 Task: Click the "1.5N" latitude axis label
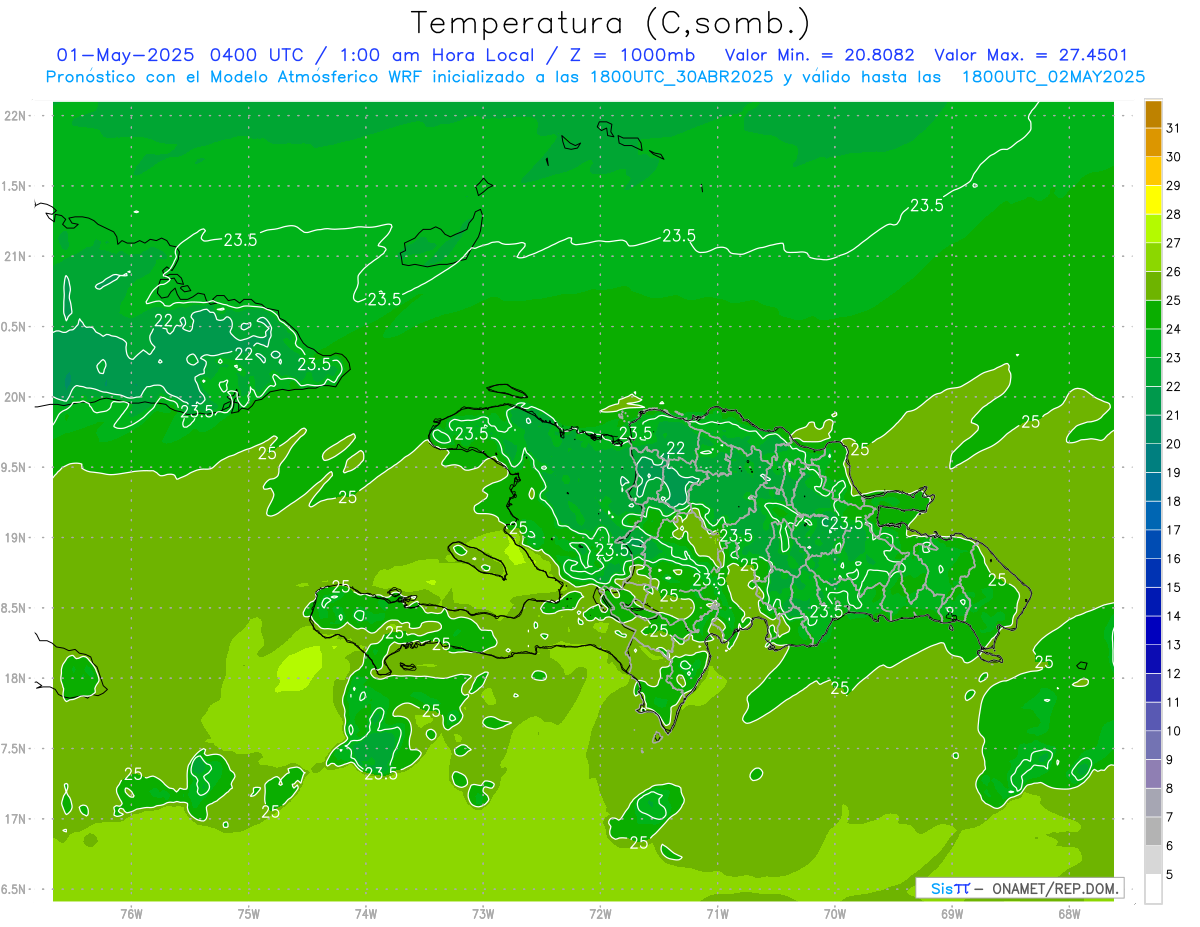click(x=16, y=186)
